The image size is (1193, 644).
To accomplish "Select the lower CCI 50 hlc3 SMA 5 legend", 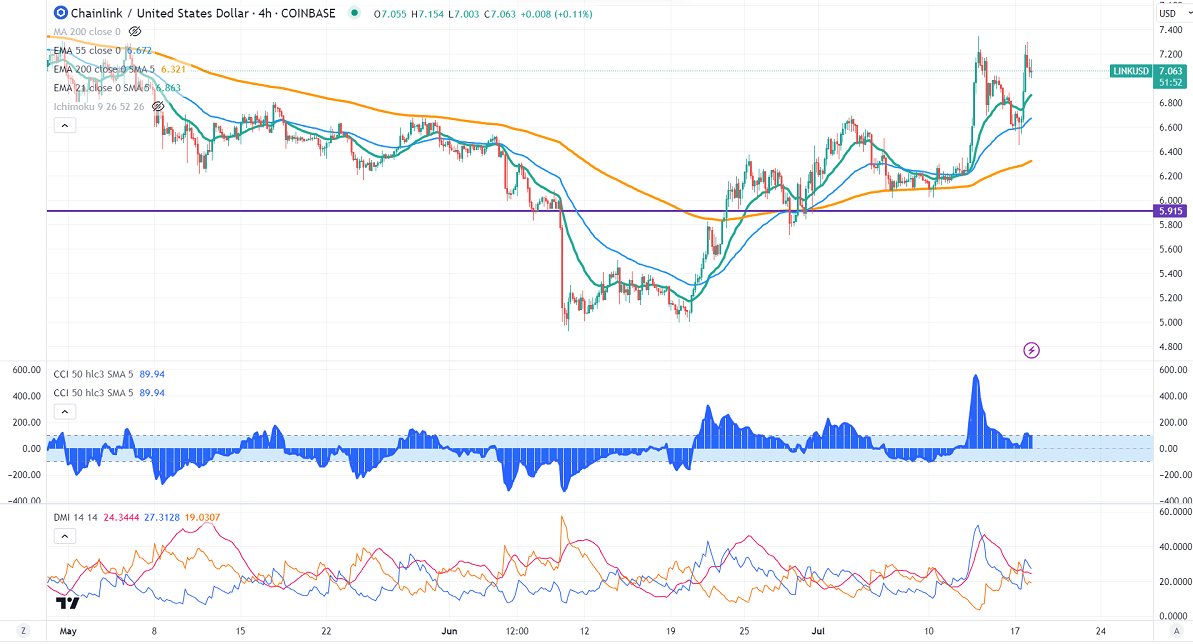I will click(x=94, y=393).
